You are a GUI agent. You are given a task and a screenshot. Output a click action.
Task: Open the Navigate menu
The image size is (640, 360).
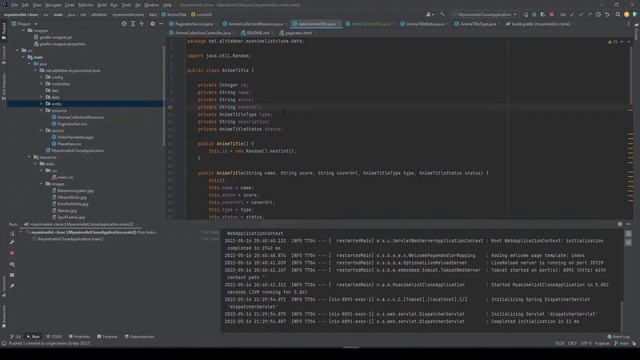[x=53, y=5]
